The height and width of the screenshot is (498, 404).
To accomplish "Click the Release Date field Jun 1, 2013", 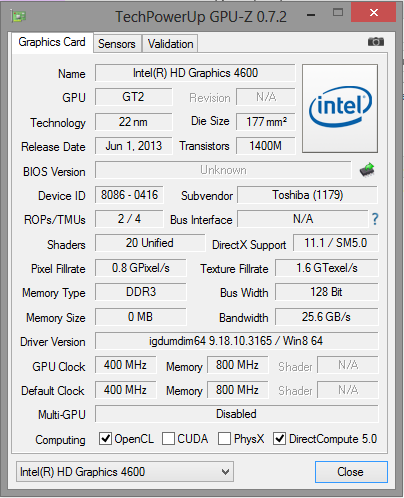I will [134, 146].
